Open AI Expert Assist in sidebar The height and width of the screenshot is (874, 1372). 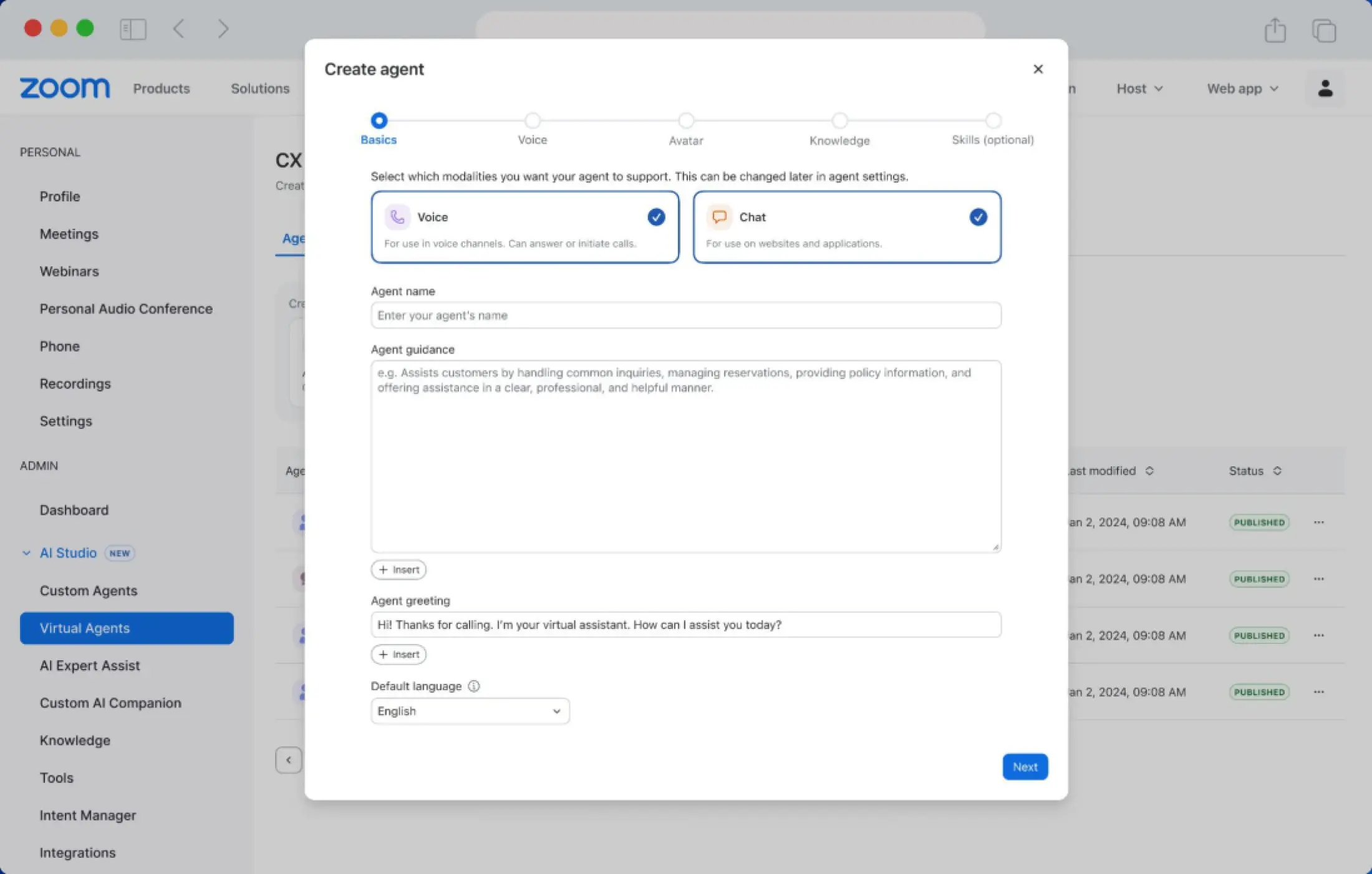[x=90, y=665]
